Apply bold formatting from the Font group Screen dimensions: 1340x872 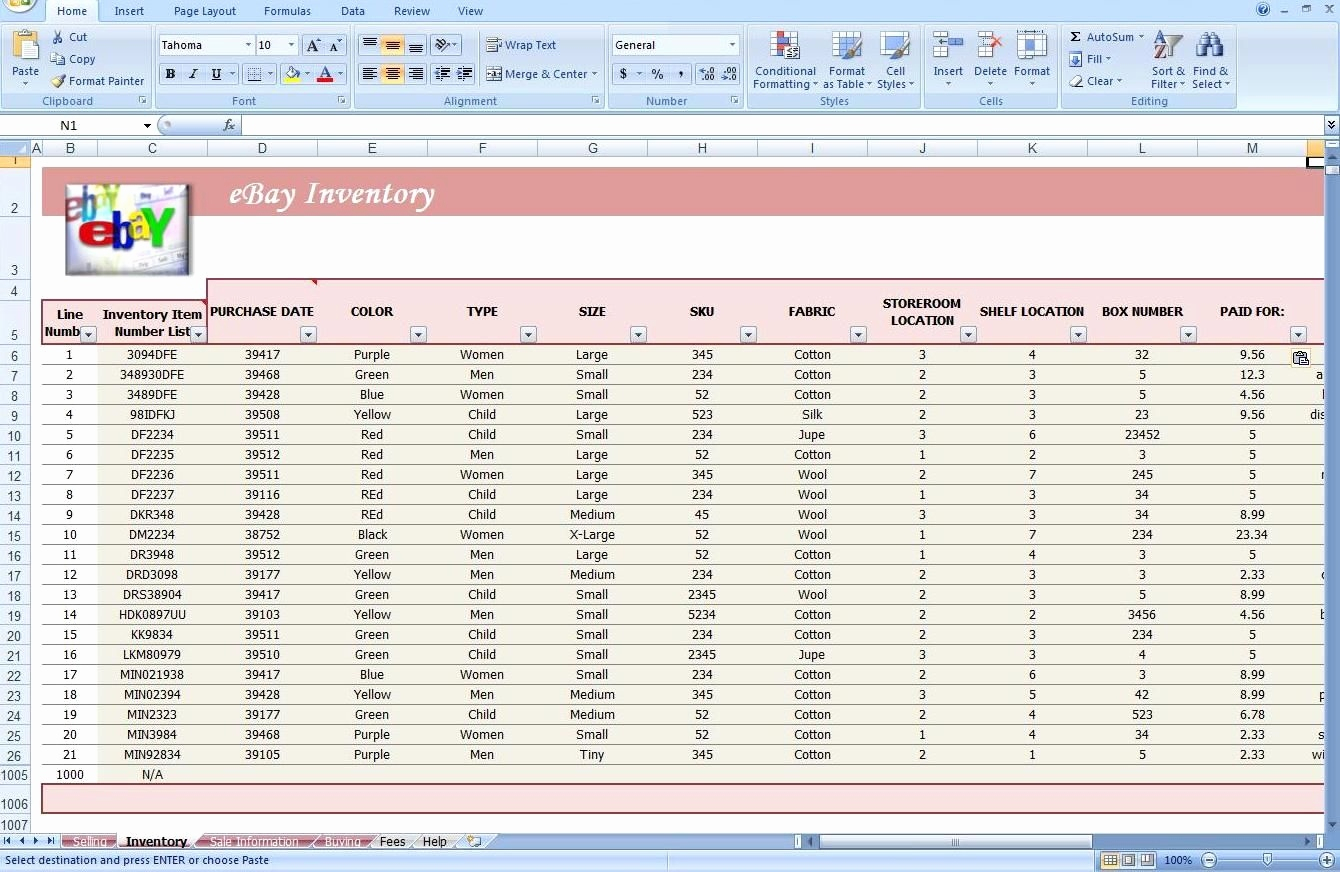coord(170,74)
